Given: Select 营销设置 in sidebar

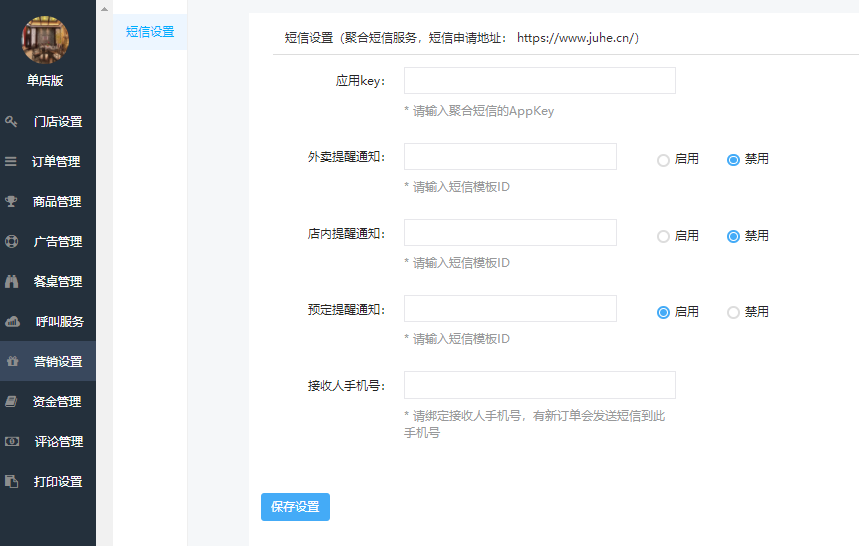Looking at the screenshot, I should click(48, 361).
